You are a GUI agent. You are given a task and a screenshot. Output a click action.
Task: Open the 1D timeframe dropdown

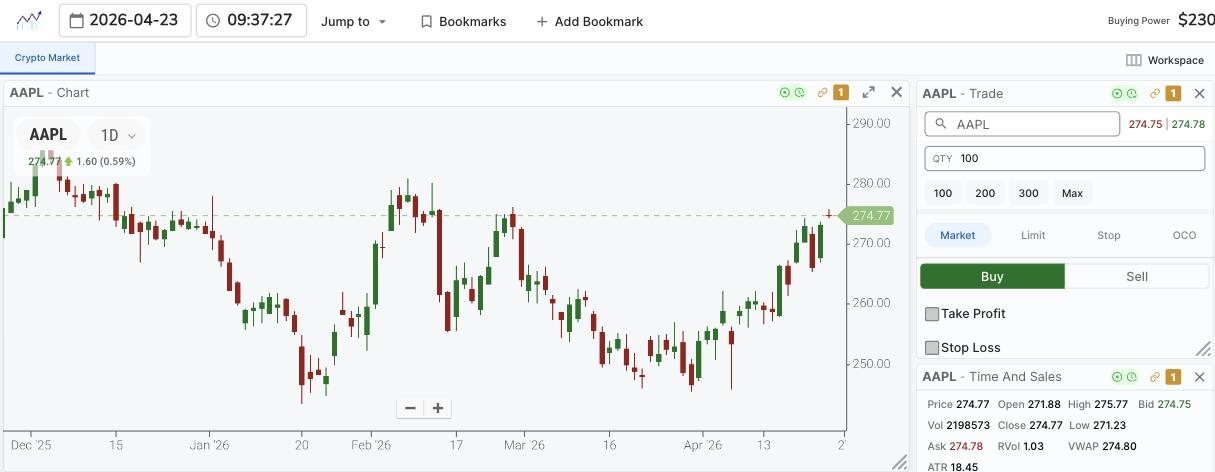(118, 135)
